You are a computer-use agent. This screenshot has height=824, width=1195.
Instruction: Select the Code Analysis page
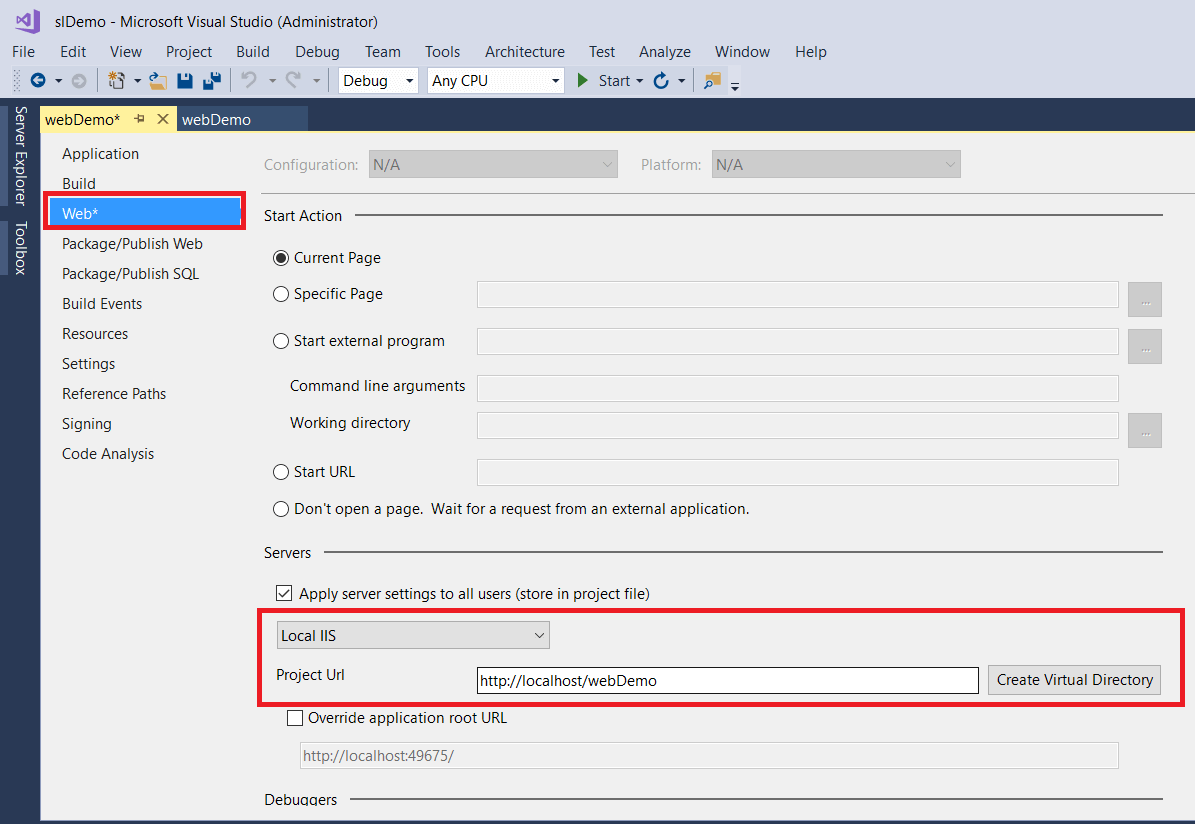[x=107, y=454]
